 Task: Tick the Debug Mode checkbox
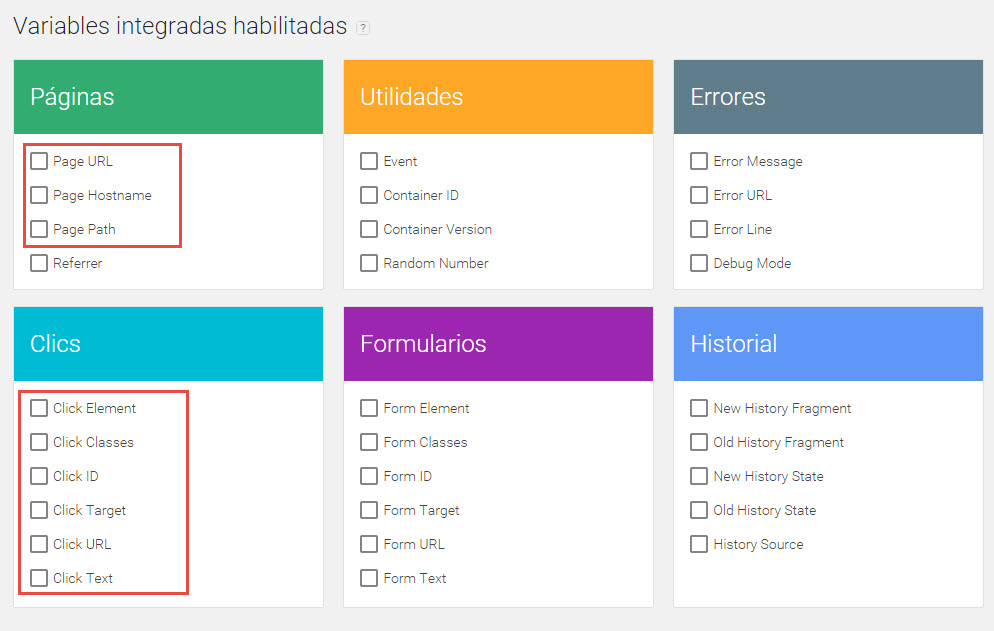699,263
